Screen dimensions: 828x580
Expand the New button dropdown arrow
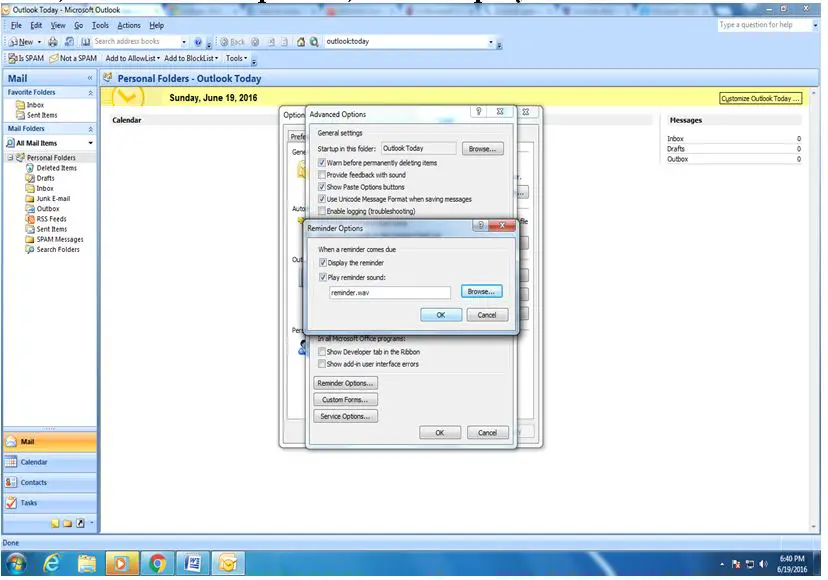click(39, 42)
